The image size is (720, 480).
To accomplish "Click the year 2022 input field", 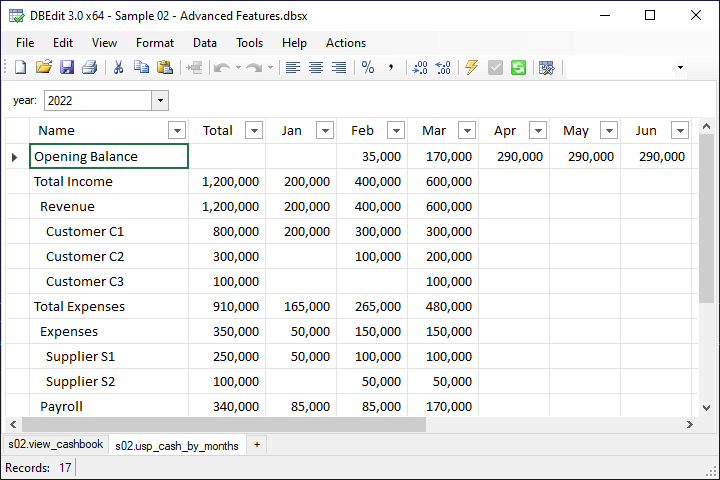I will [x=98, y=101].
